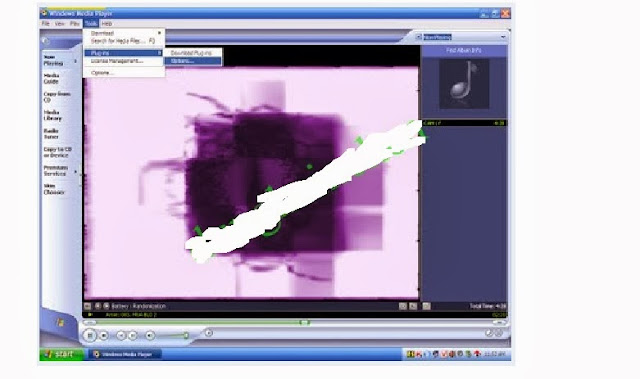Open the Radio Tuner
The width and height of the screenshot is (640, 379).
(x=51, y=134)
